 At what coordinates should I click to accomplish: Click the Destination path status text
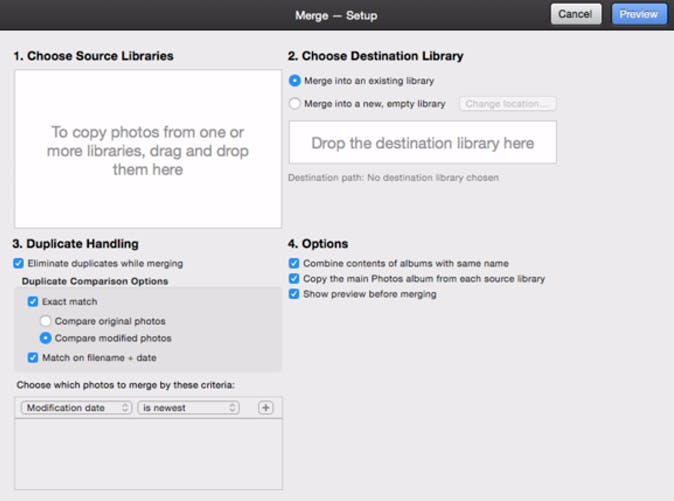[393, 178]
